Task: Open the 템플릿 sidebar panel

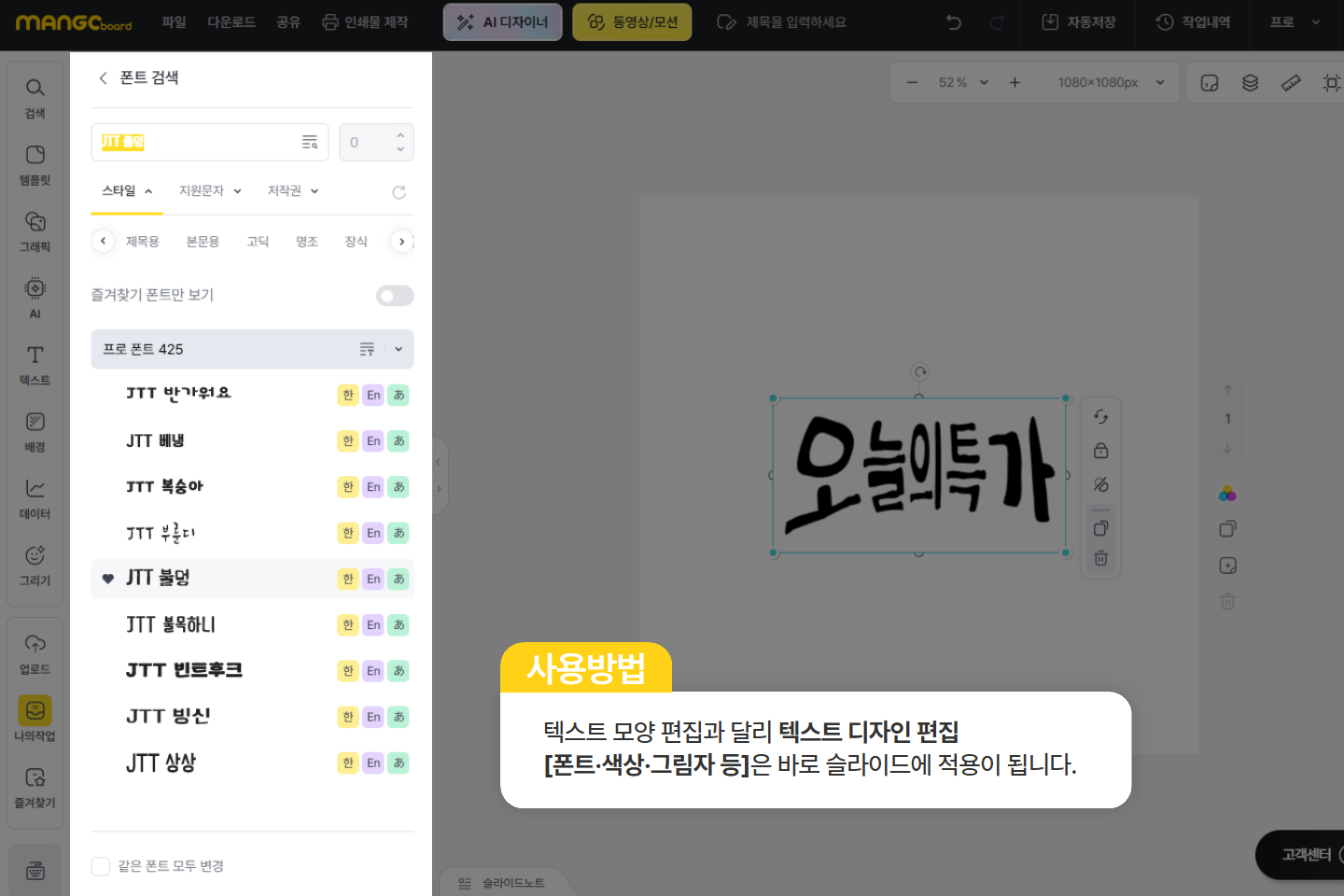Action: coord(35,164)
